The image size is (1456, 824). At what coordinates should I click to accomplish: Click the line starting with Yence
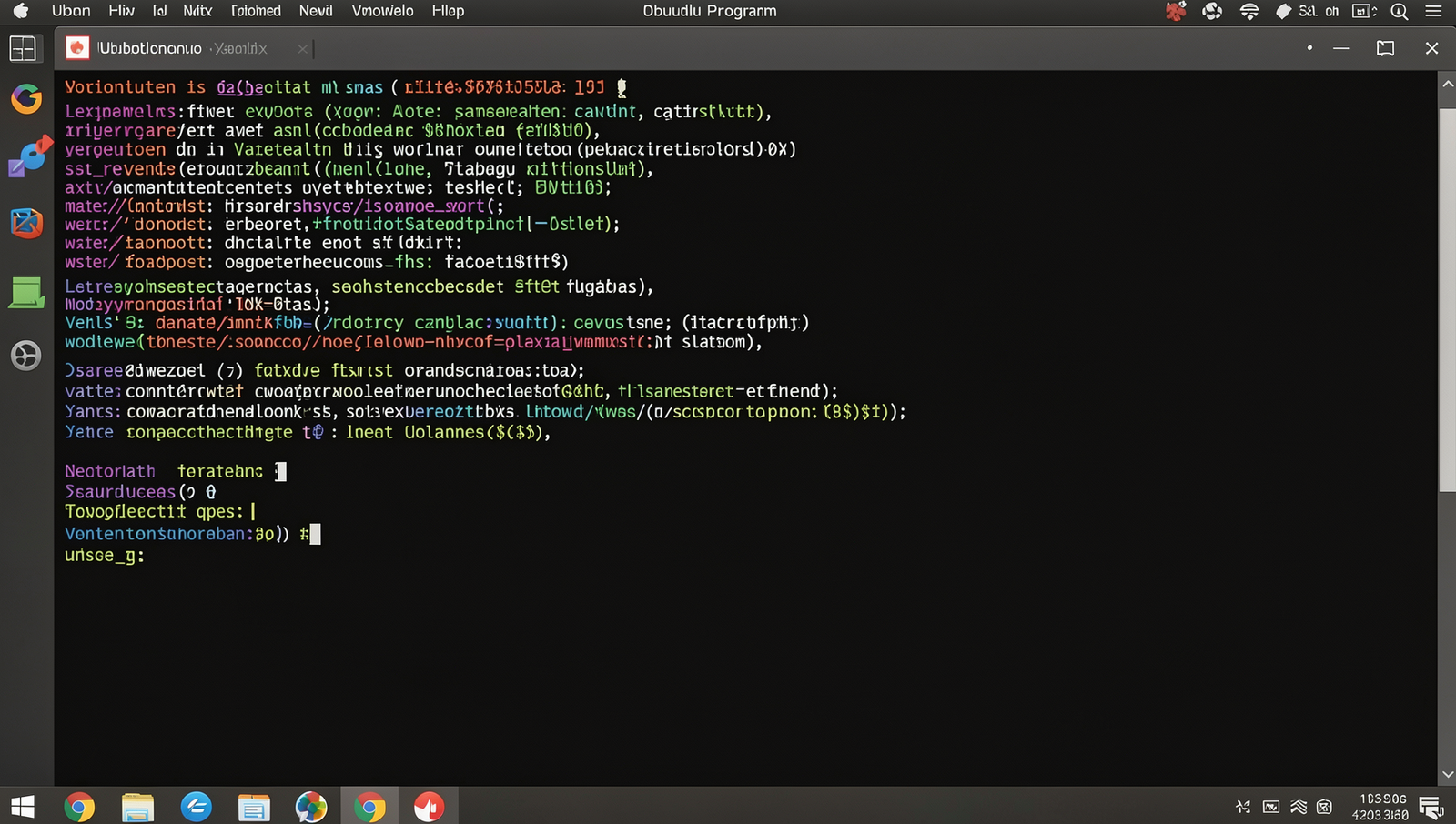(x=308, y=432)
